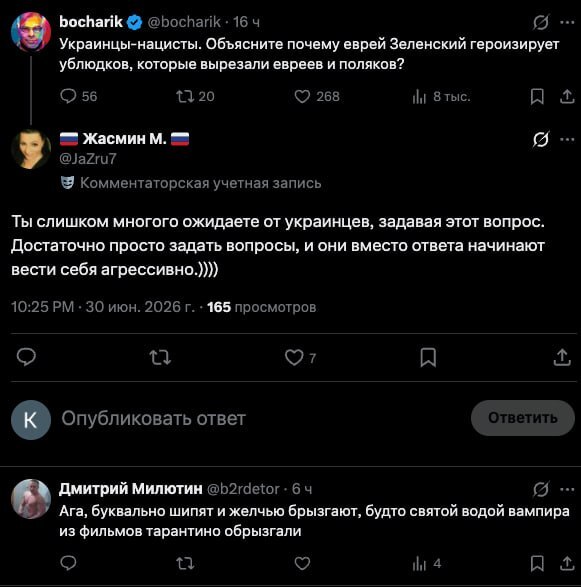
Task: Toggle repost on Жасмин М.'s main post
Action: click(160, 358)
